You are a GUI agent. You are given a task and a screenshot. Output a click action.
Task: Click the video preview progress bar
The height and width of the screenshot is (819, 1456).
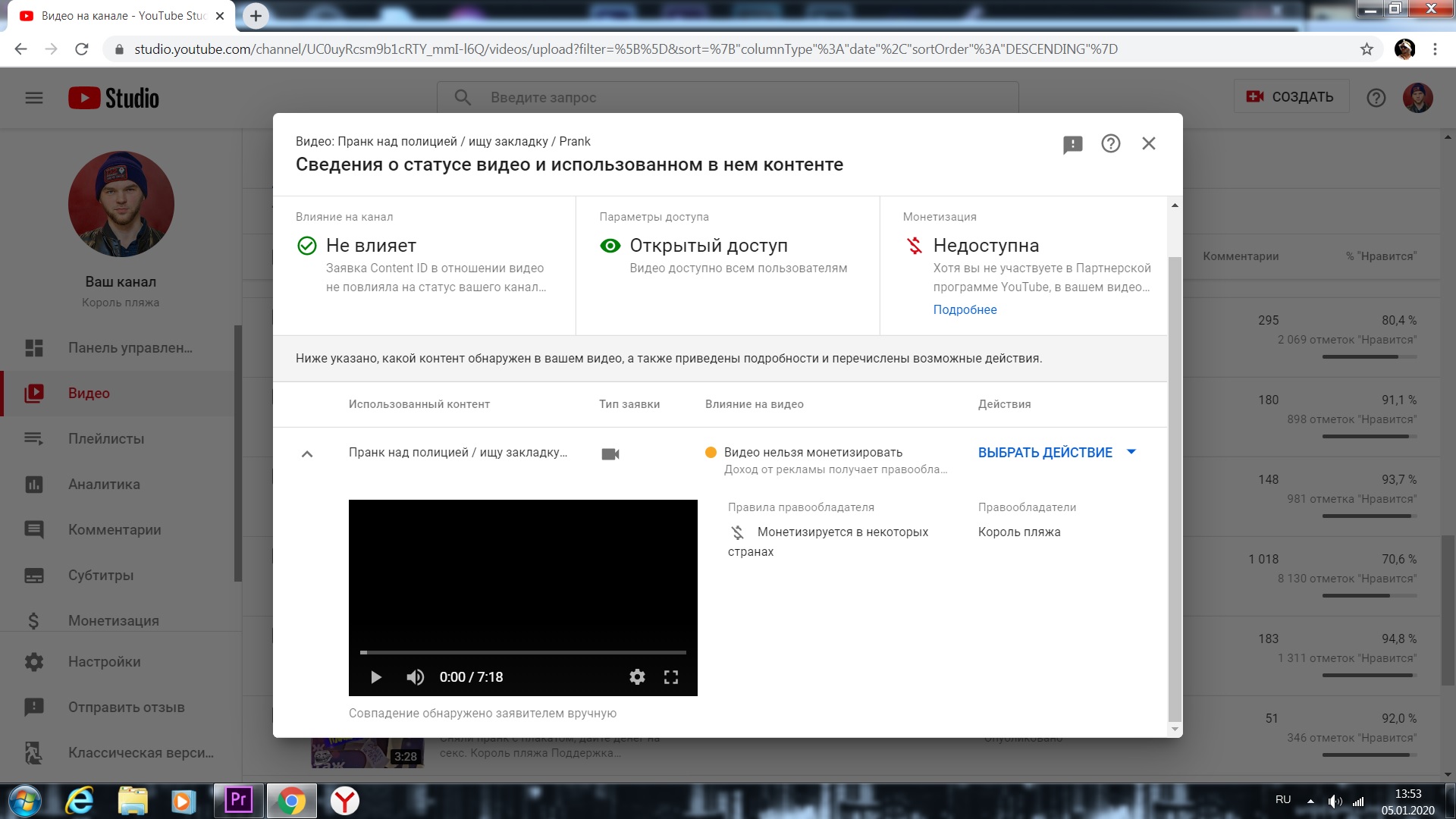[523, 652]
